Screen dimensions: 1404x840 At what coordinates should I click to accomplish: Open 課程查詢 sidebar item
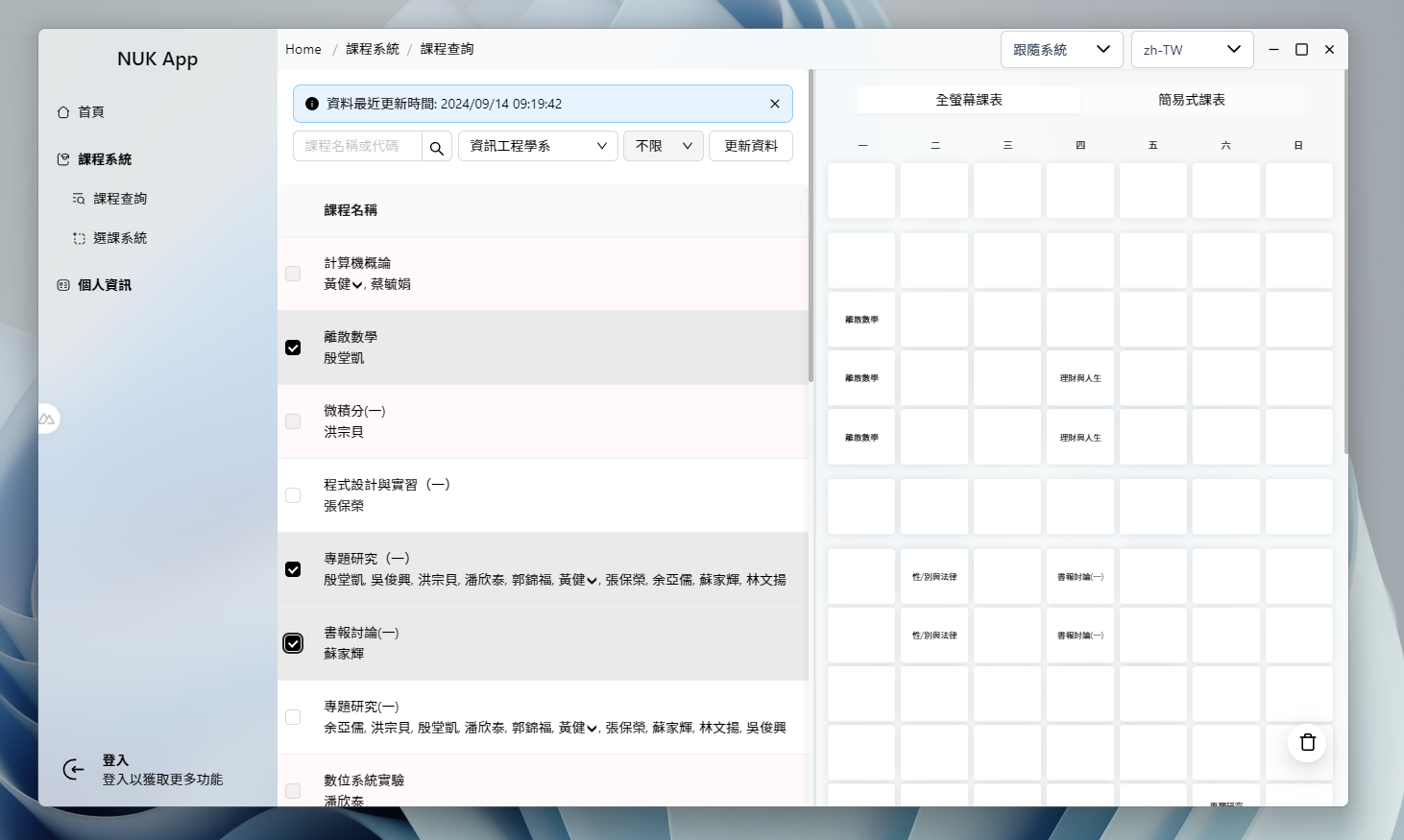[110, 199]
